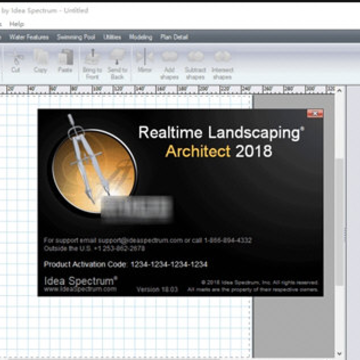
Task: Click the horizontal ruler above canvas
Action: 167,89
